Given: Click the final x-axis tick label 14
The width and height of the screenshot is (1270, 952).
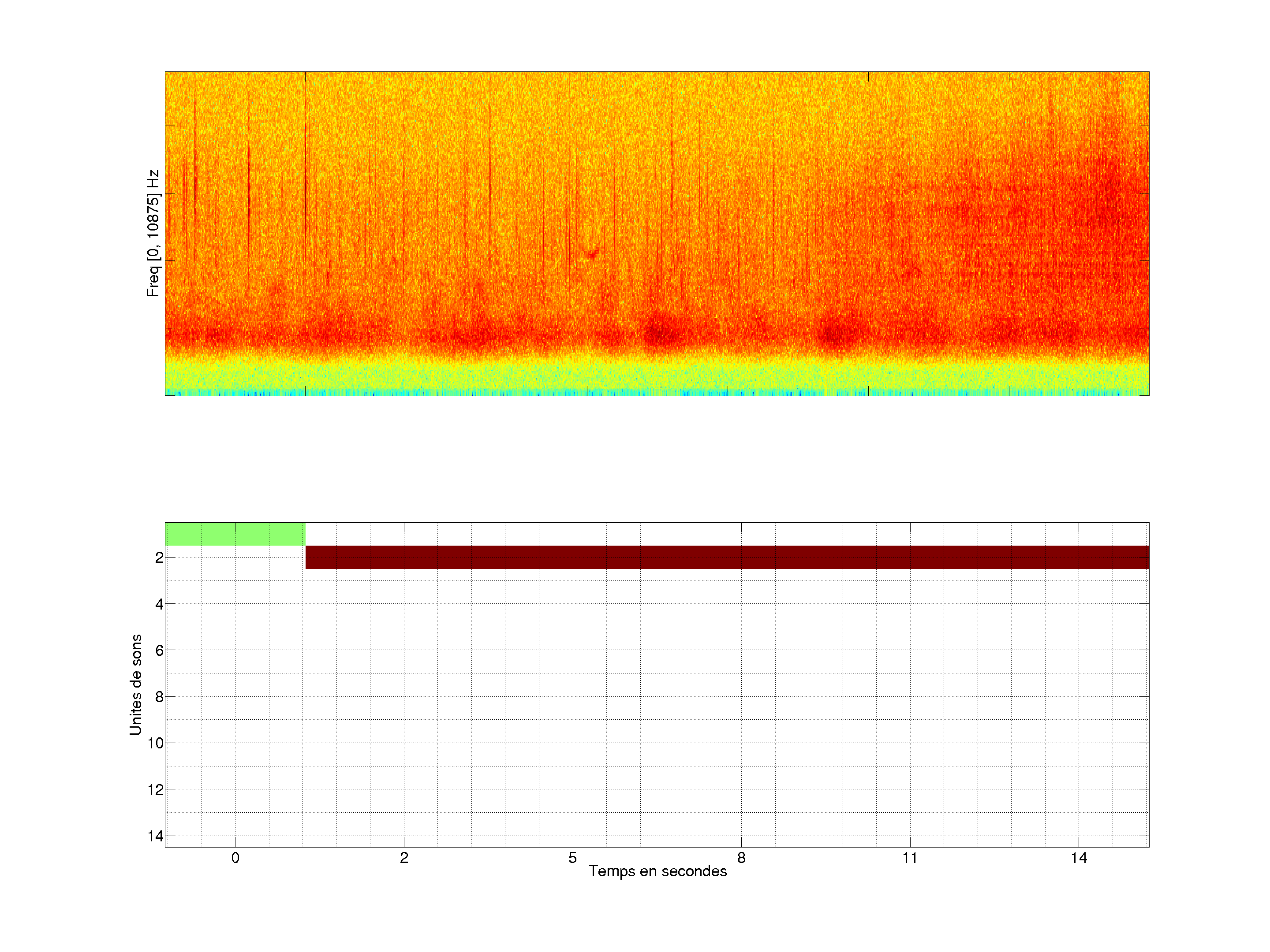Looking at the screenshot, I should point(1079,858).
